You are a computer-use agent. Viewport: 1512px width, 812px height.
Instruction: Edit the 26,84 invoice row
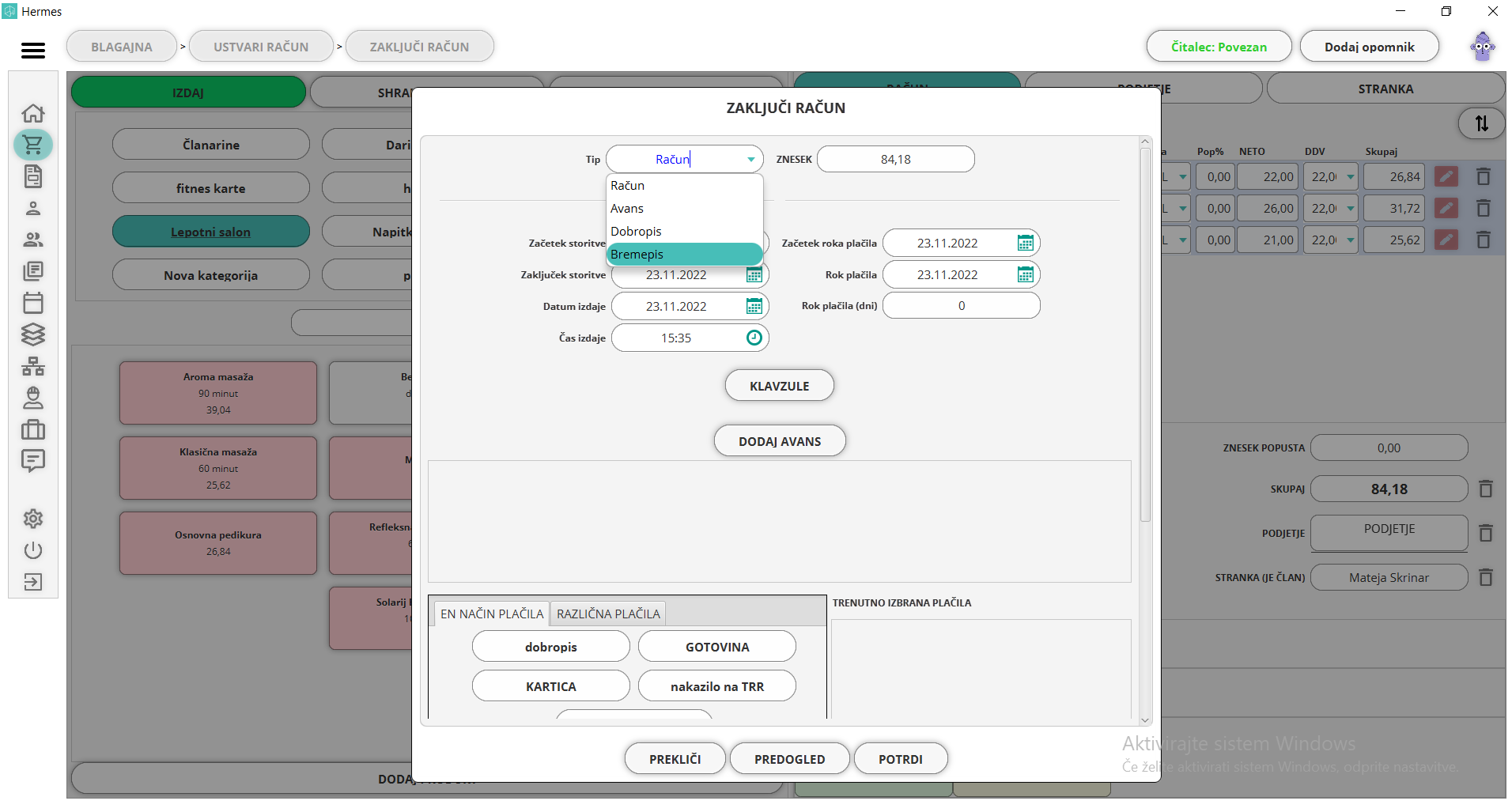1446,177
